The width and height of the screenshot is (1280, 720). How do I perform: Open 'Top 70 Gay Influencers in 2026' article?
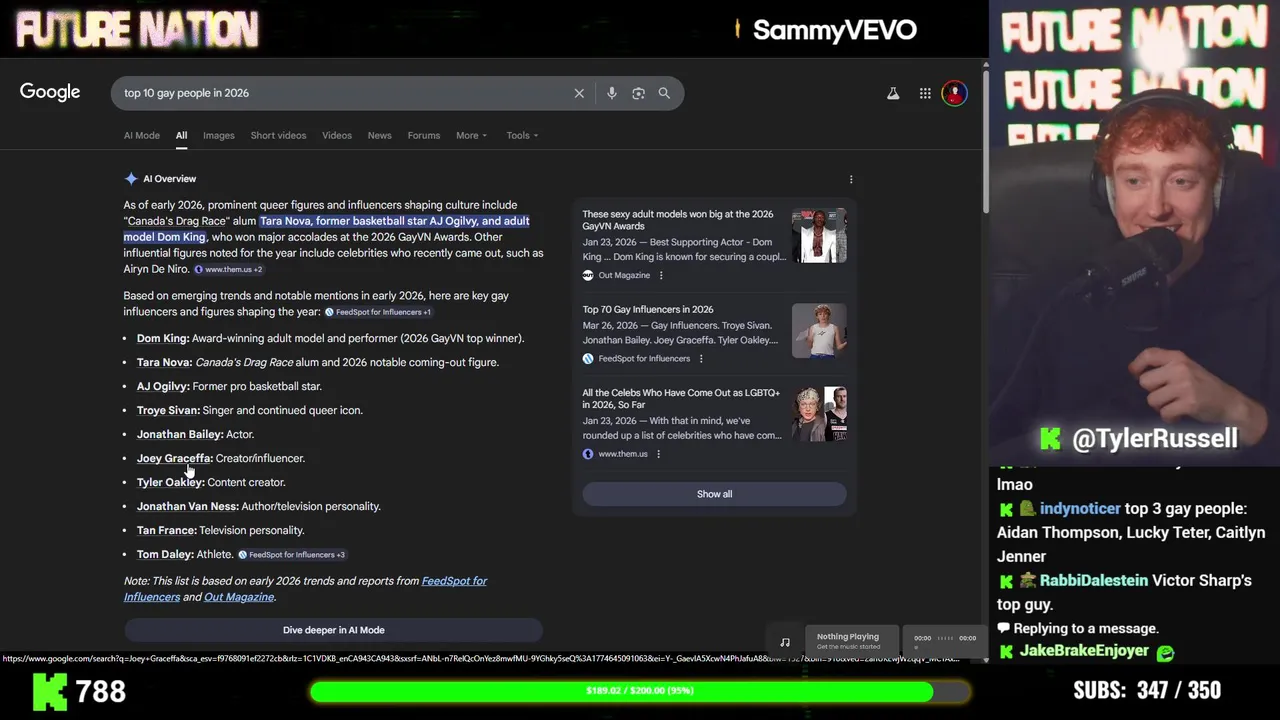648,309
